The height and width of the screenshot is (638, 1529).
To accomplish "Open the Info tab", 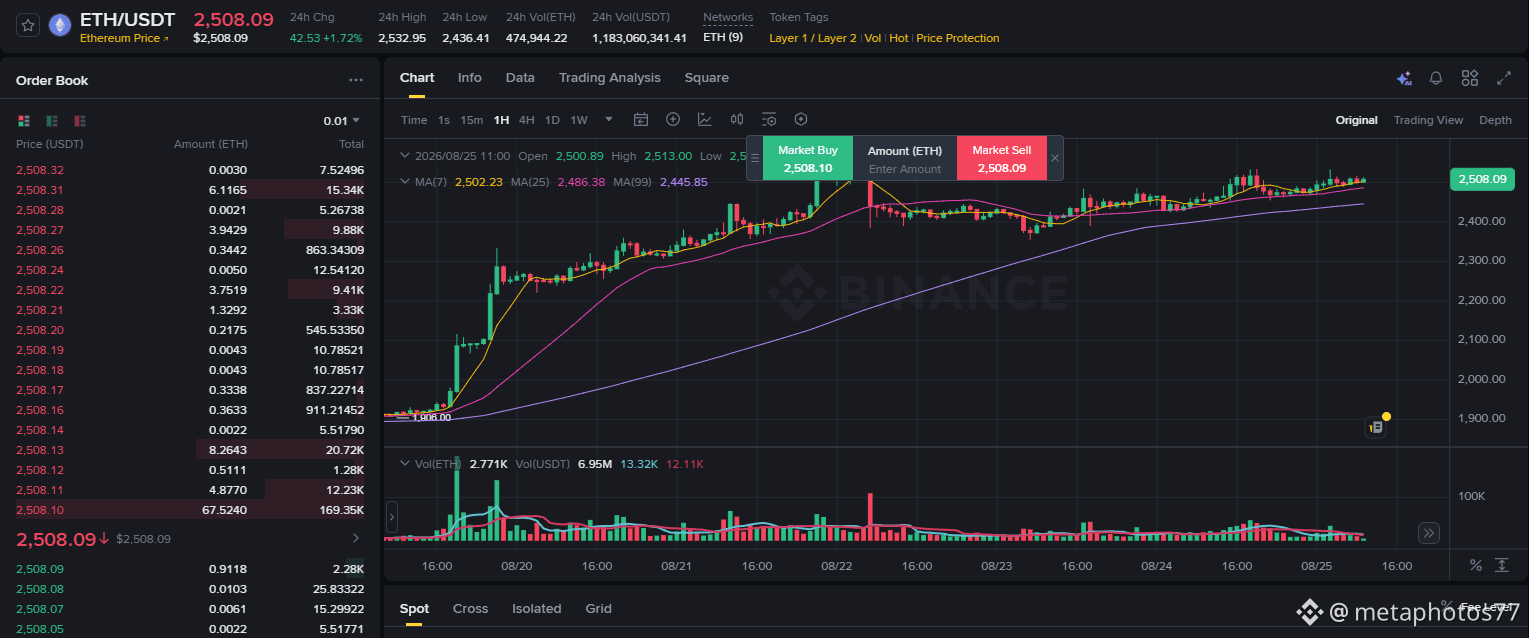I will (x=470, y=78).
